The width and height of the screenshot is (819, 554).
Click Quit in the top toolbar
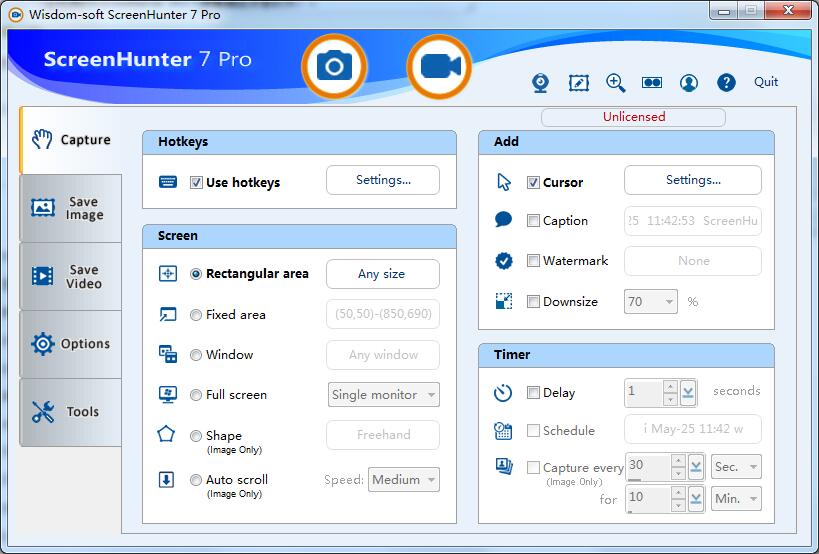coord(766,82)
